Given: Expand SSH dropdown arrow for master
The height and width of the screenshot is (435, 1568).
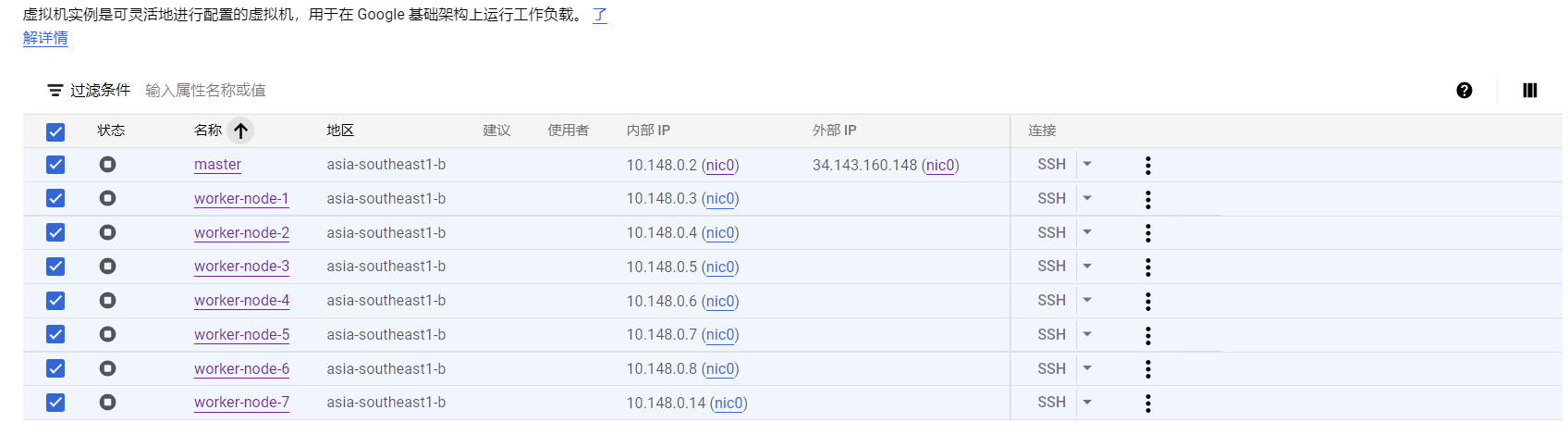Looking at the screenshot, I should click(1087, 165).
